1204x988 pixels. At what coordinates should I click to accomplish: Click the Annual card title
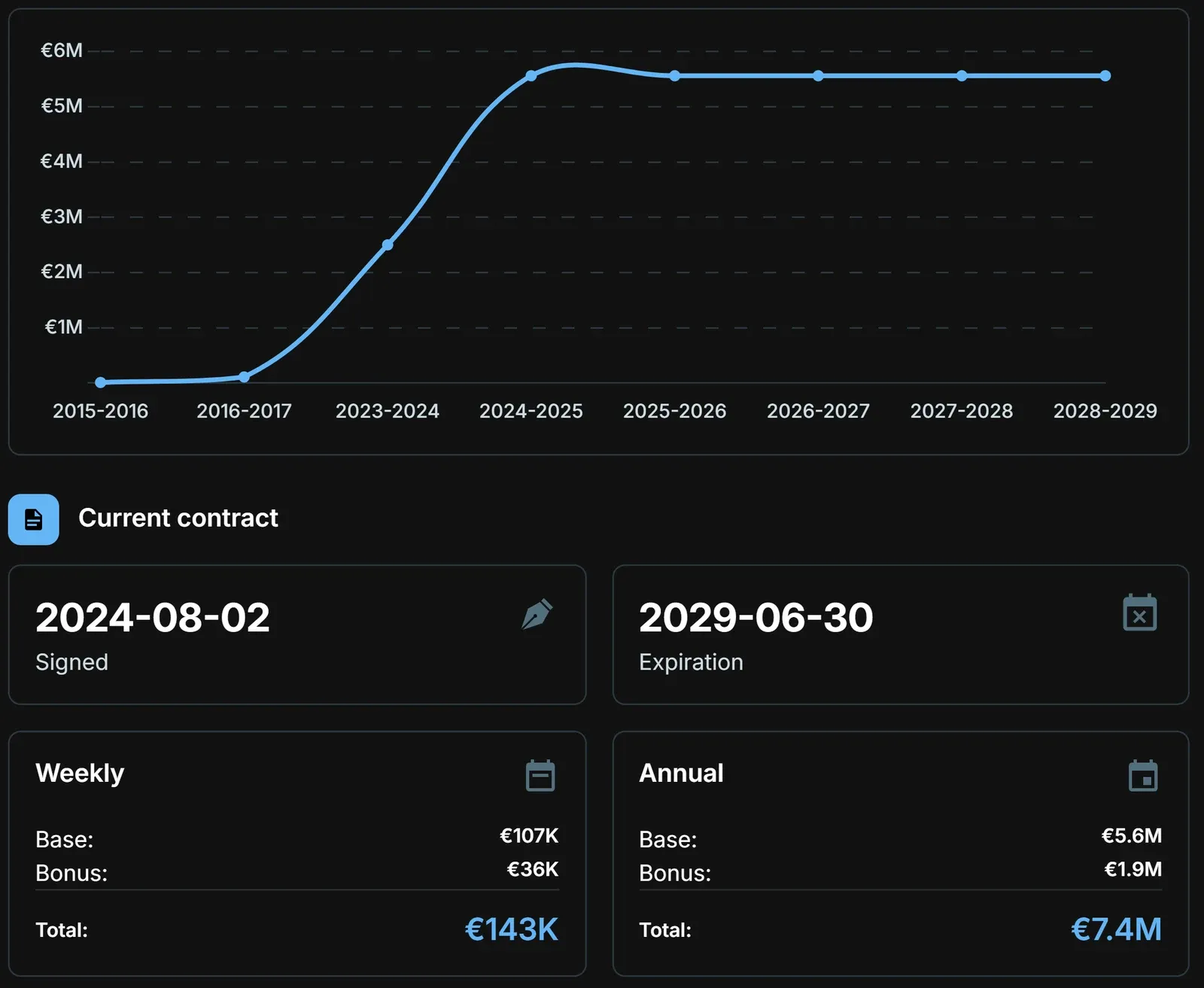click(681, 774)
